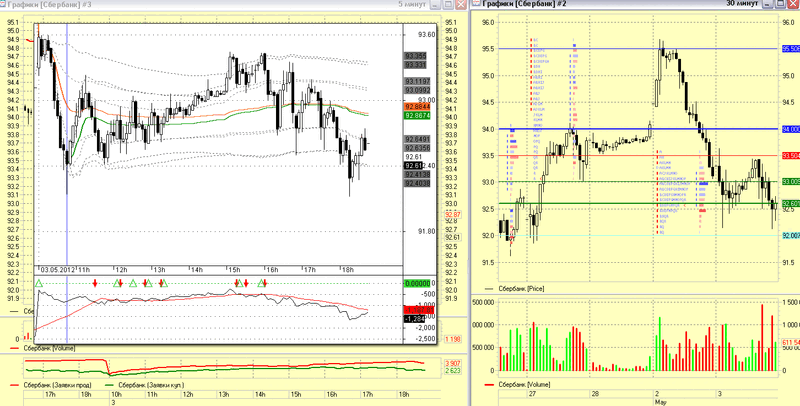Image resolution: width=800 pixels, height=406 pixels.
Task: Select the Графики [Сбербанк] #2 title bar
Action: 635,4
